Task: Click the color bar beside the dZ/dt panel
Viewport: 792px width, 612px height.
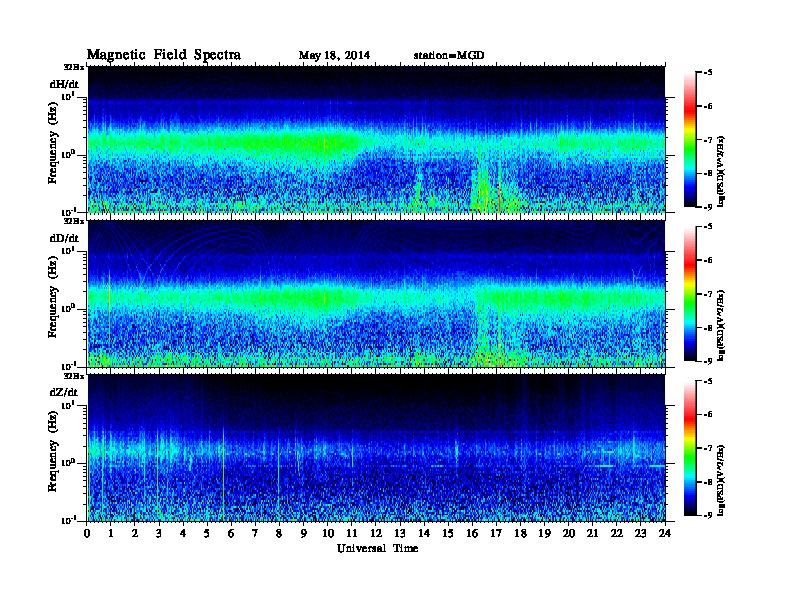Action: click(x=690, y=448)
